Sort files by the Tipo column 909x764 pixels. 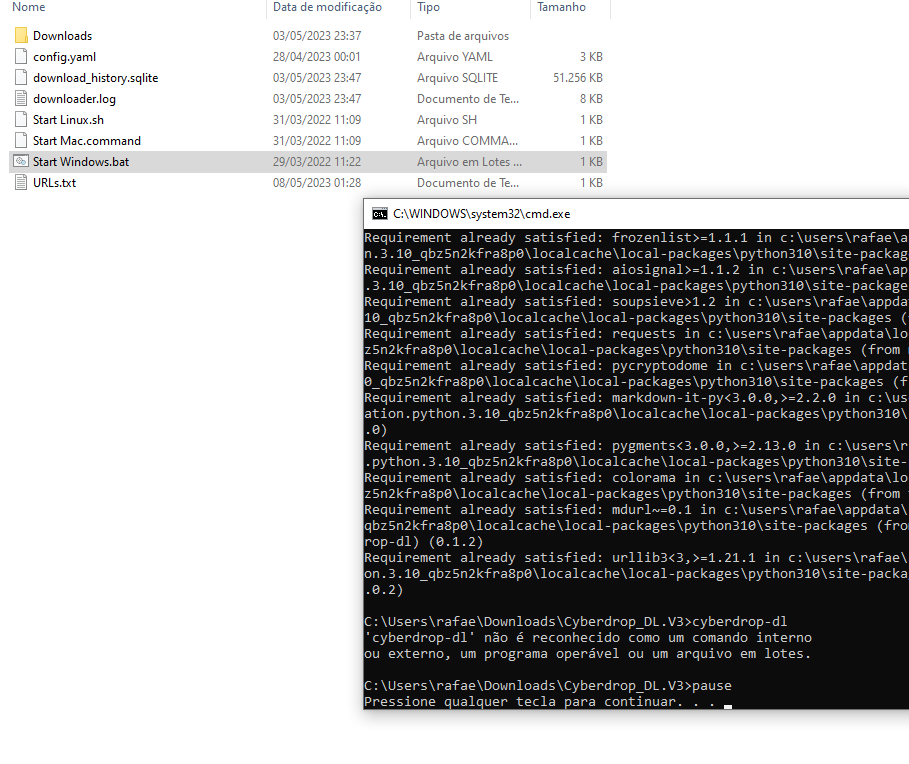[428, 7]
